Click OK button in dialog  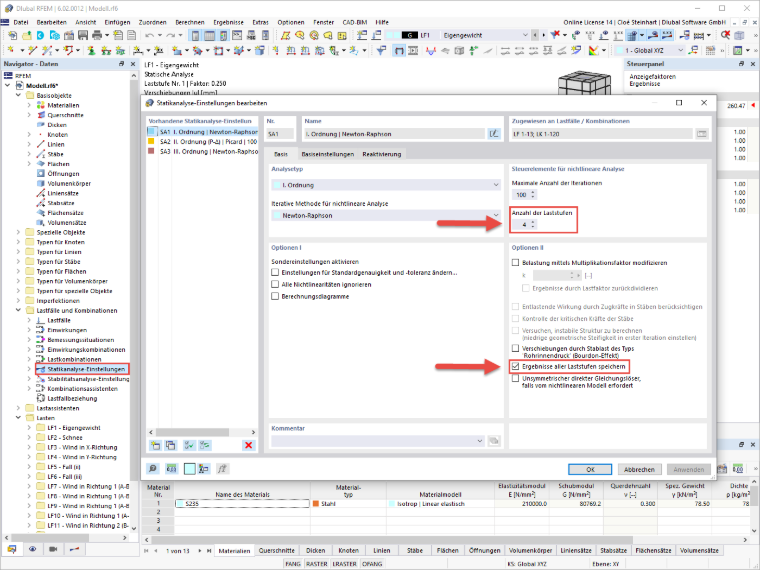click(x=590, y=469)
